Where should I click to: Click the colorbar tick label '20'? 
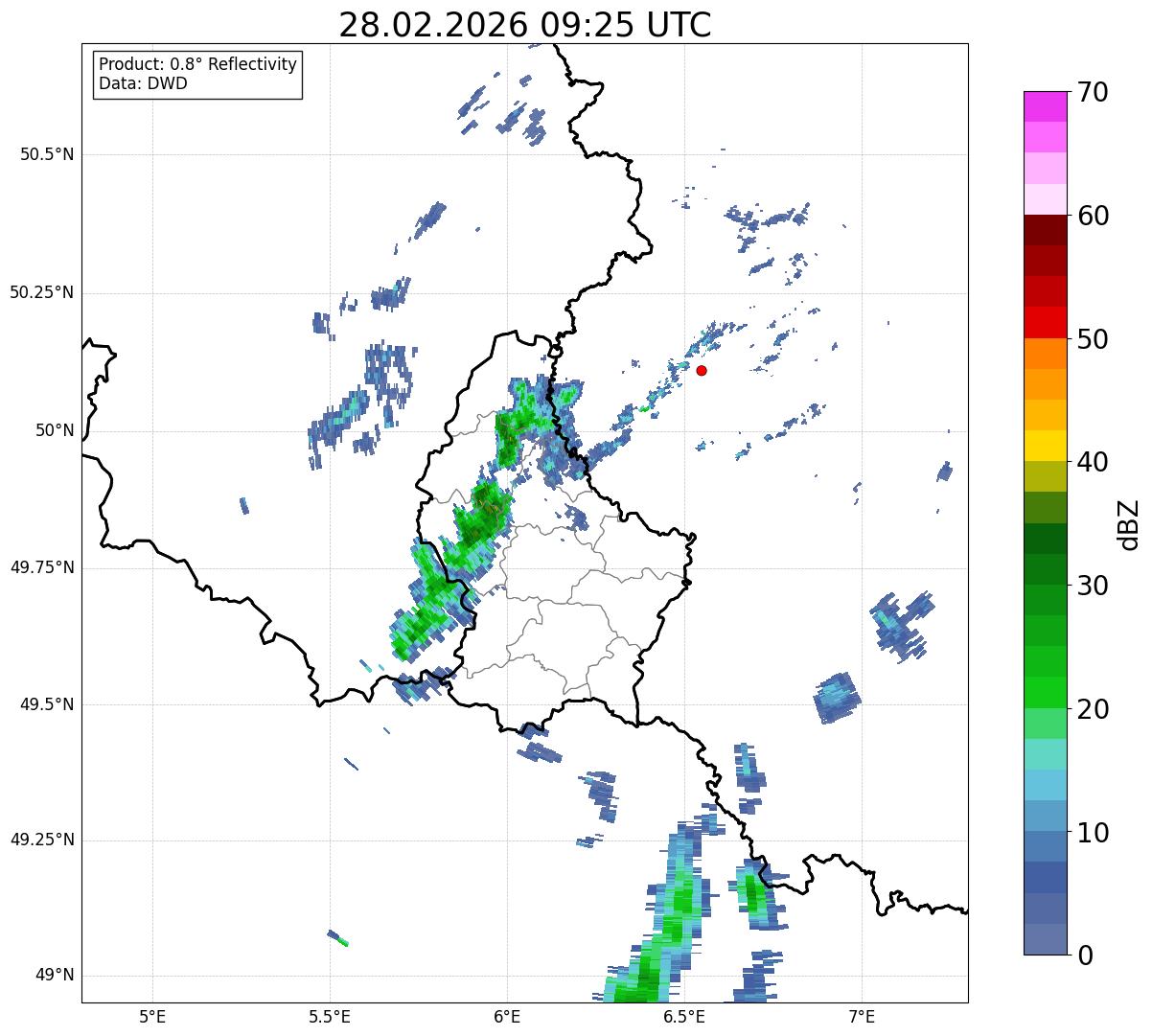click(1093, 709)
